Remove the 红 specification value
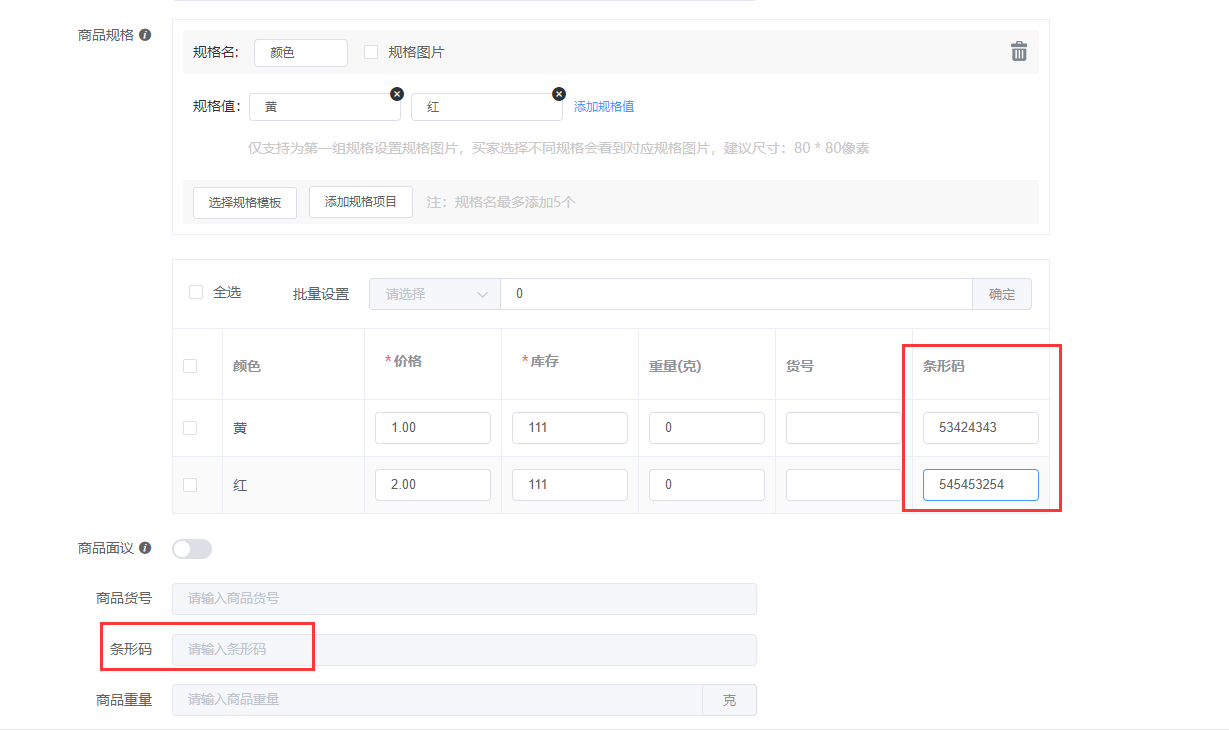This screenshot has height=730, width=1229. [x=558, y=94]
